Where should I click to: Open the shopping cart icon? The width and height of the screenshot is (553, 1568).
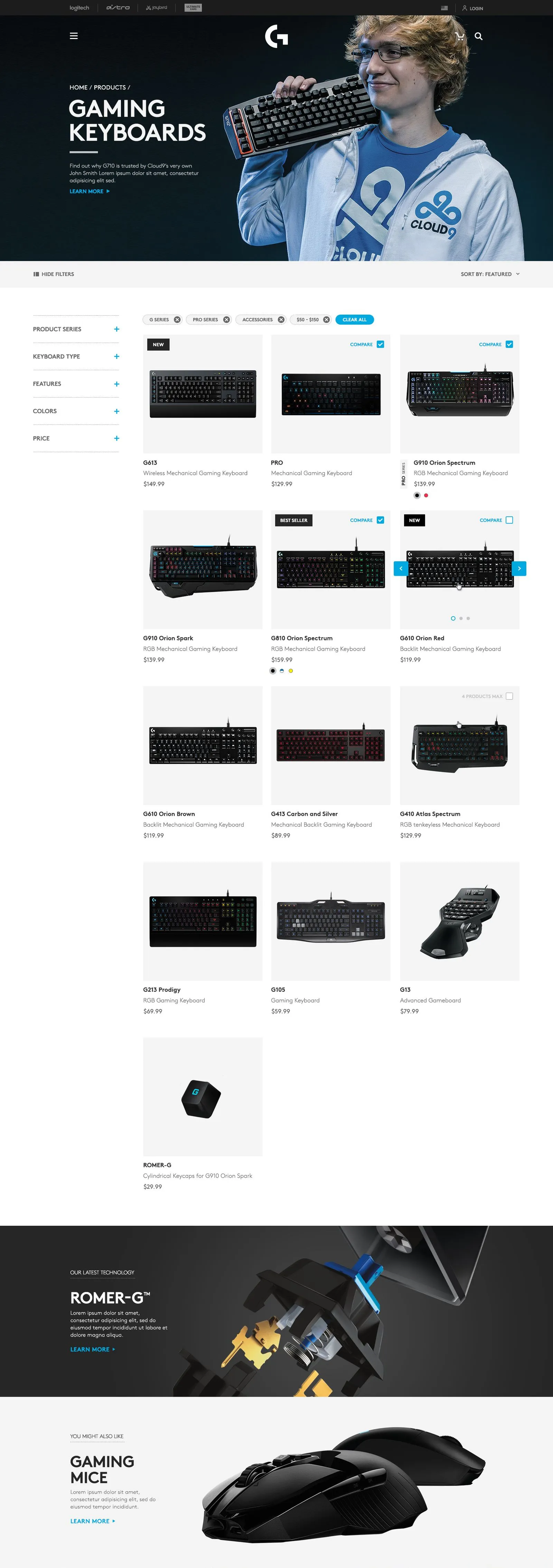[460, 36]
